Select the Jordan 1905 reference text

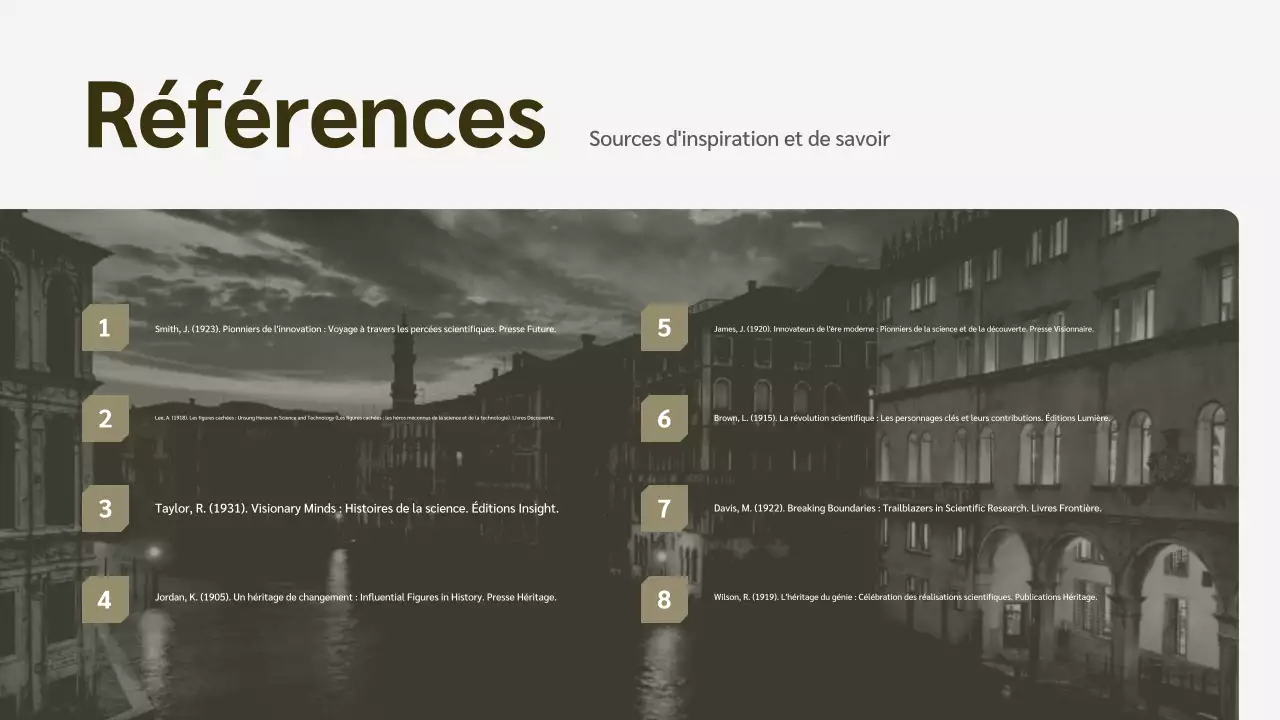(356, 597)
